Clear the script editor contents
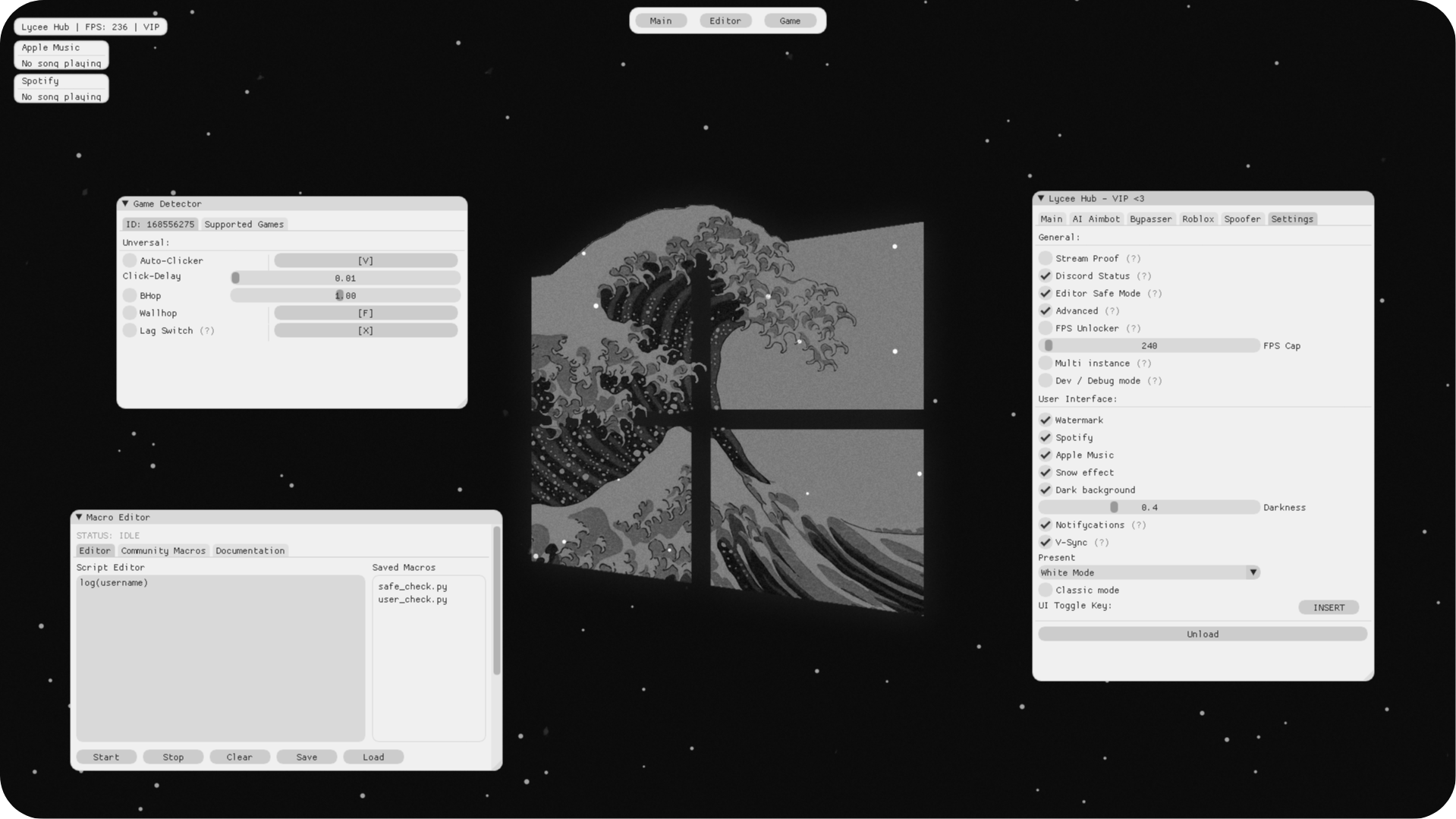The image size is (1456, 819). pos(240,757)
